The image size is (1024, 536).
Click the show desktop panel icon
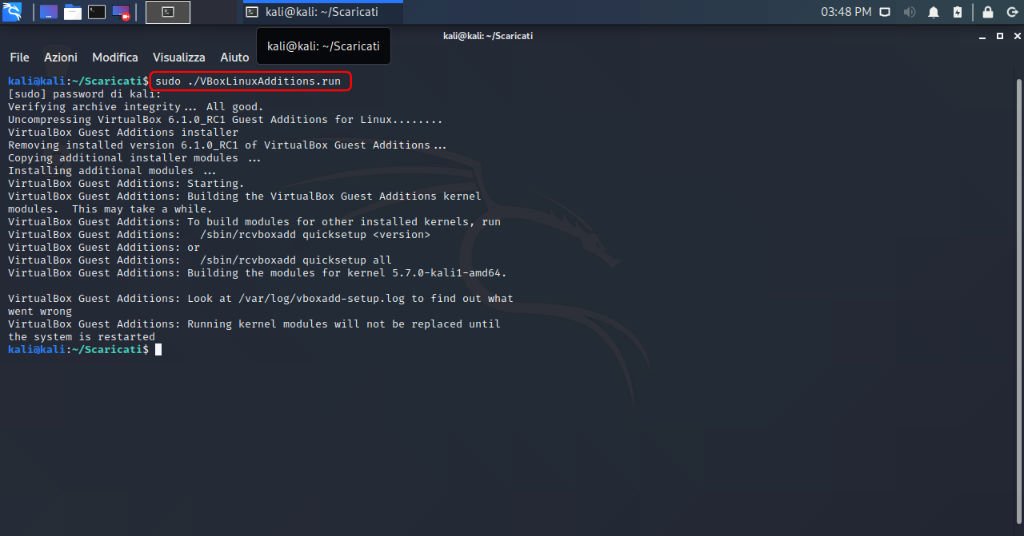(48, 12)
